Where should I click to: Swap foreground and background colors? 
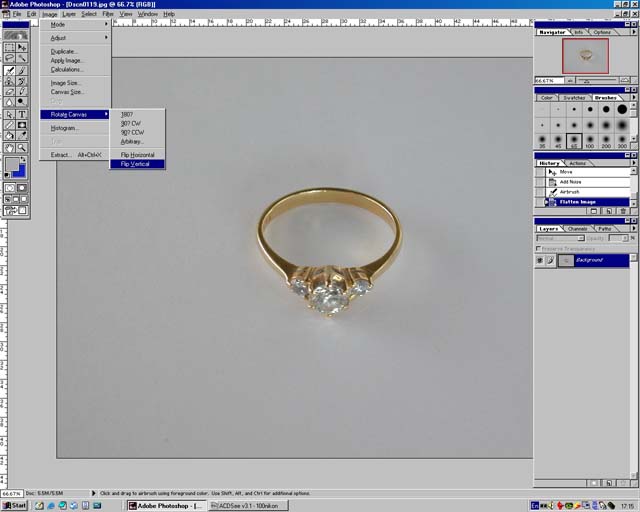23,160
